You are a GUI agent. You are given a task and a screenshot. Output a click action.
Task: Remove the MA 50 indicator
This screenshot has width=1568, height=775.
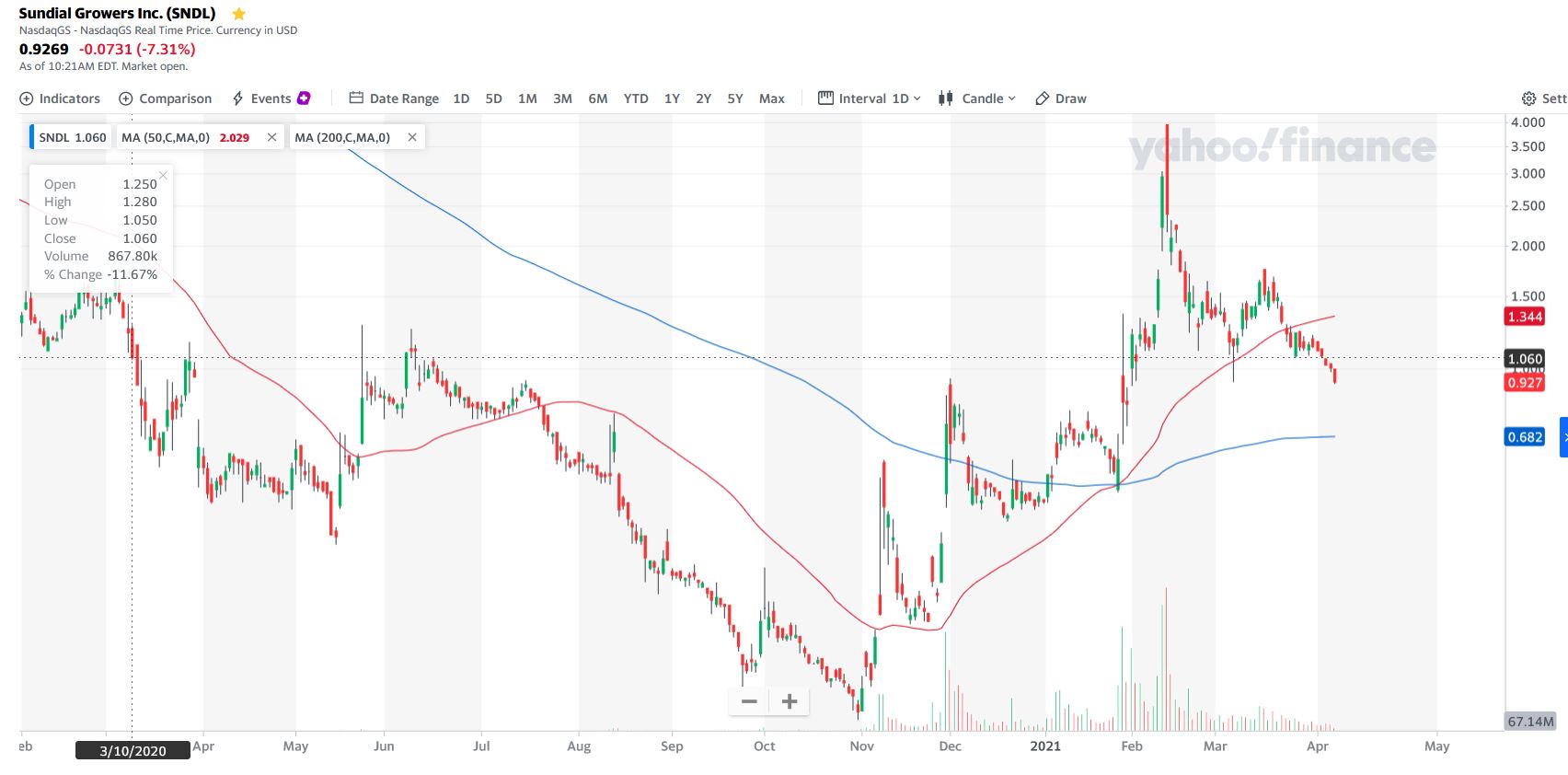click(x=271, y=137)
